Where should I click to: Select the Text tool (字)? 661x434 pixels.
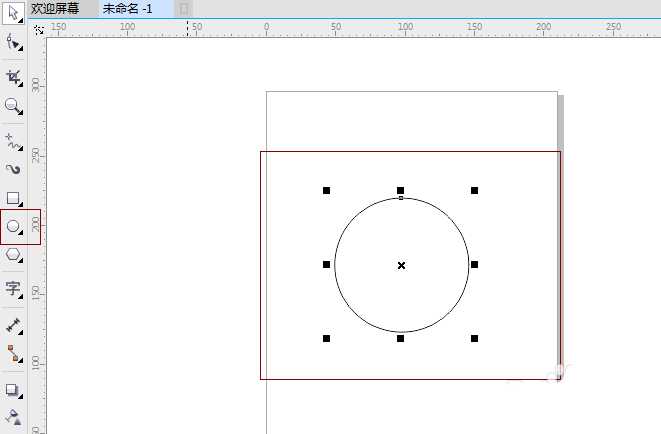click(x=13, y=289)
